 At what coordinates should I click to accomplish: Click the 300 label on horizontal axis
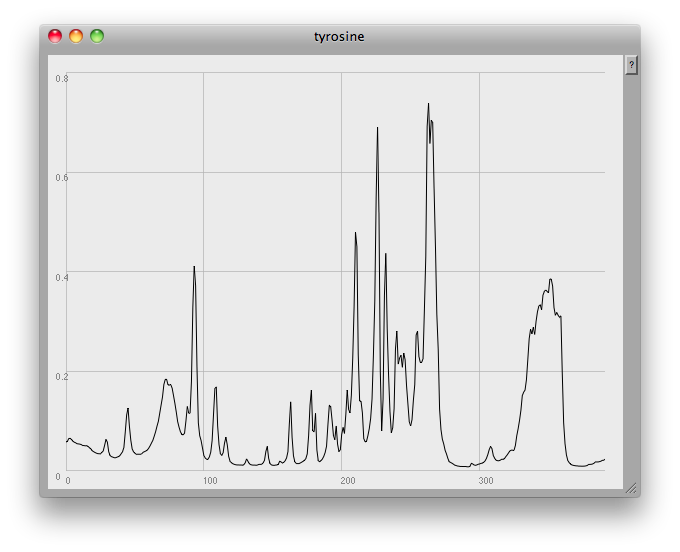[x=486, y=482]
